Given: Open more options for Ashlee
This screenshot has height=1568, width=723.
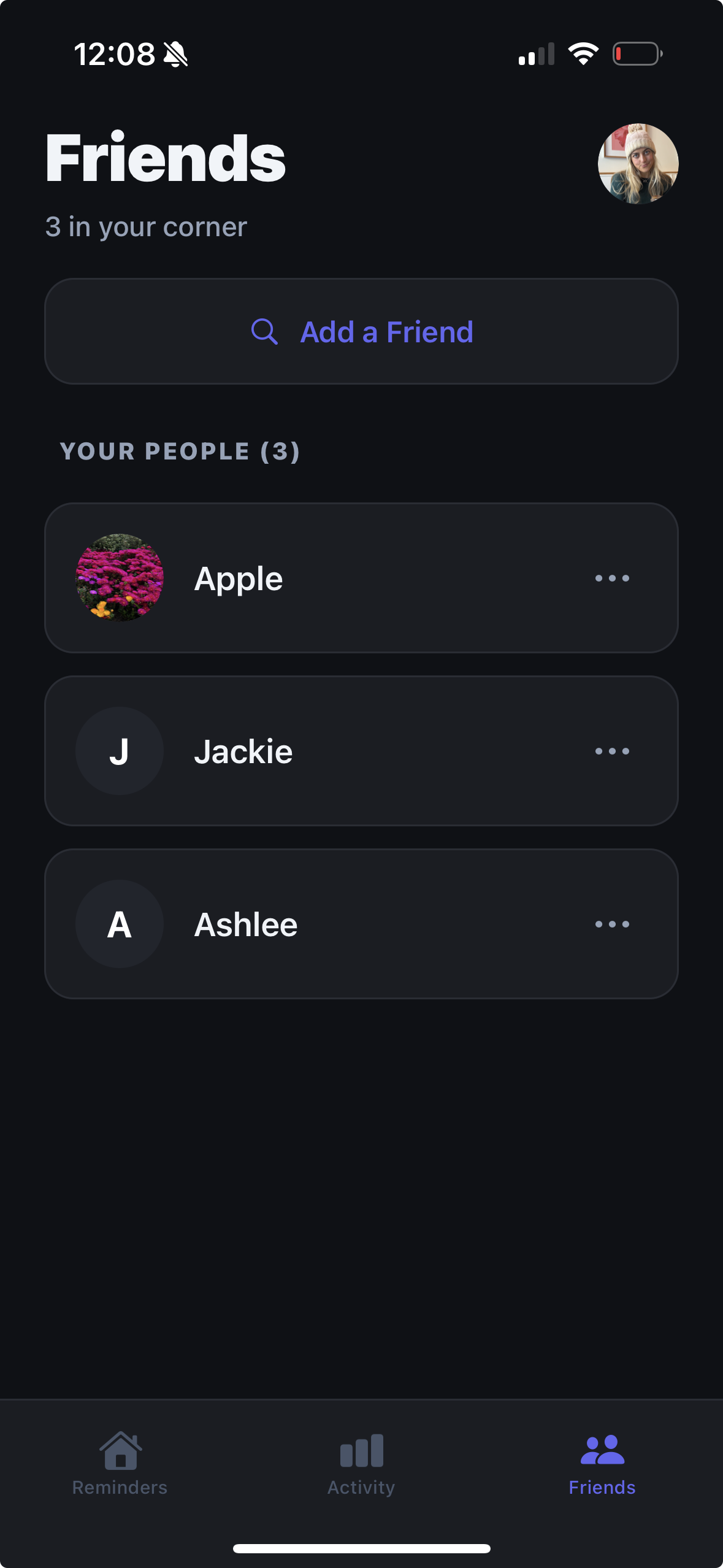Looking at the screenshot, I should point(612,924).
